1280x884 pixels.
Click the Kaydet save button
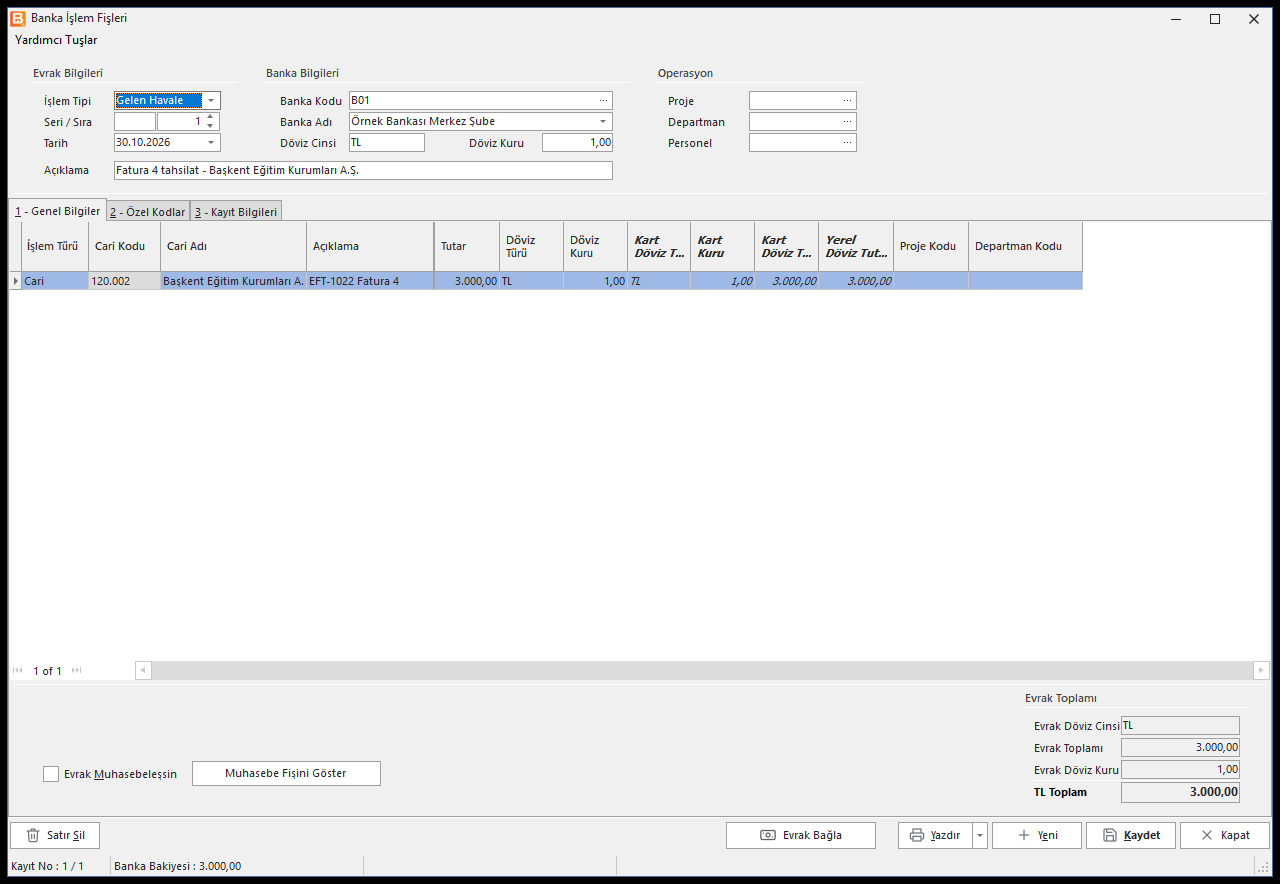pyautogui.click(x=1131, y=835)
